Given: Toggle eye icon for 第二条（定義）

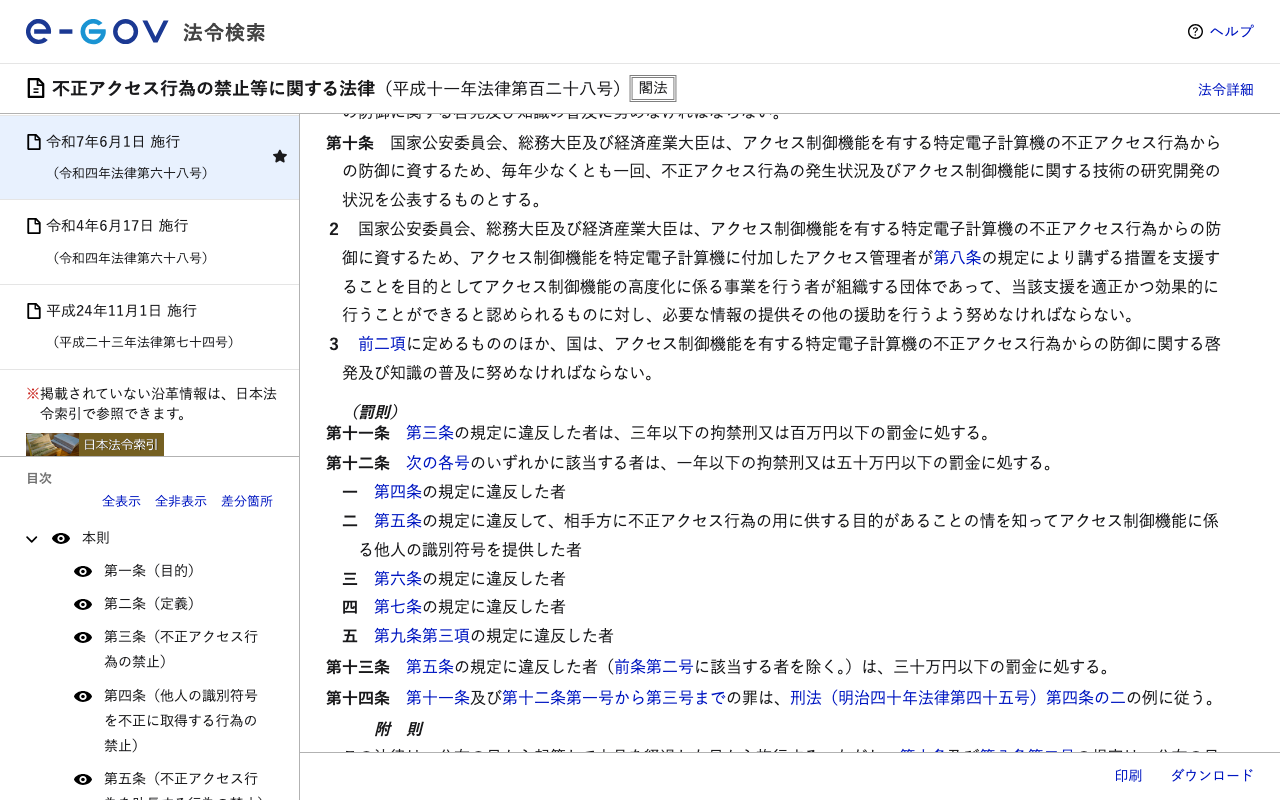Looking at the screenshot, I should pyautogui.click(x=83, y=604).
